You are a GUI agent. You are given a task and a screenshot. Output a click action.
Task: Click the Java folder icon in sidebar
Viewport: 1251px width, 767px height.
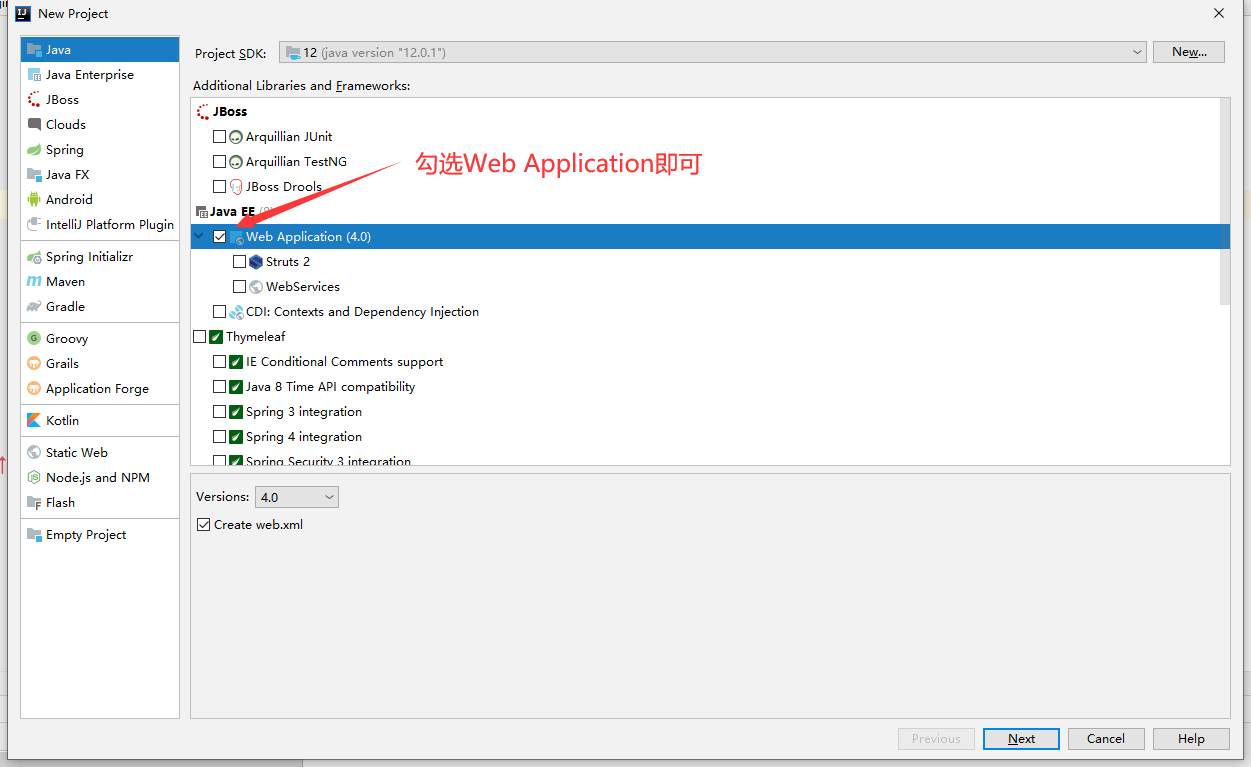pyautogui.click(x=34, y=49)
